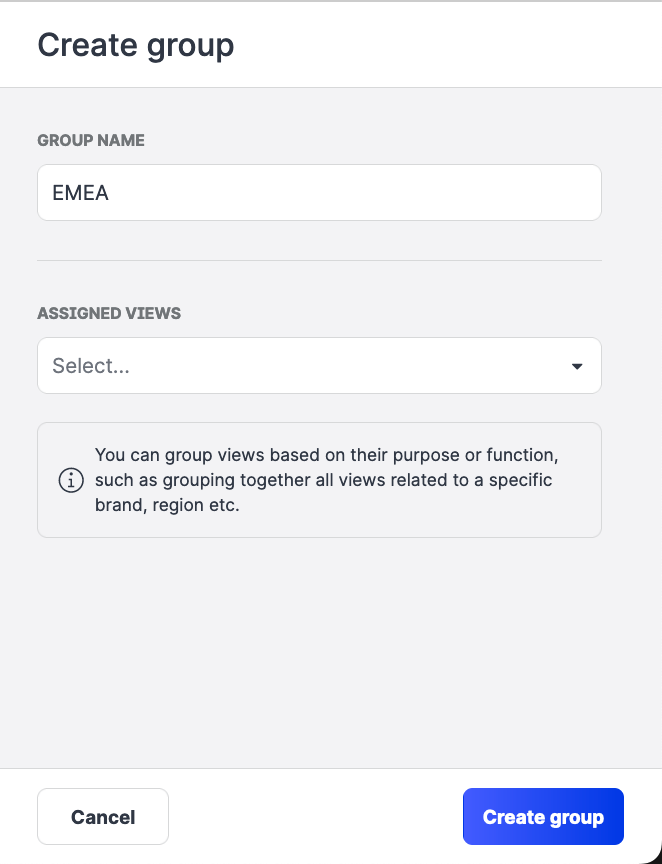Image resolution: width=662 pixels, height=864 pixels.
Task: Click the empty area below the hint box
Action: tap(319, 650)
